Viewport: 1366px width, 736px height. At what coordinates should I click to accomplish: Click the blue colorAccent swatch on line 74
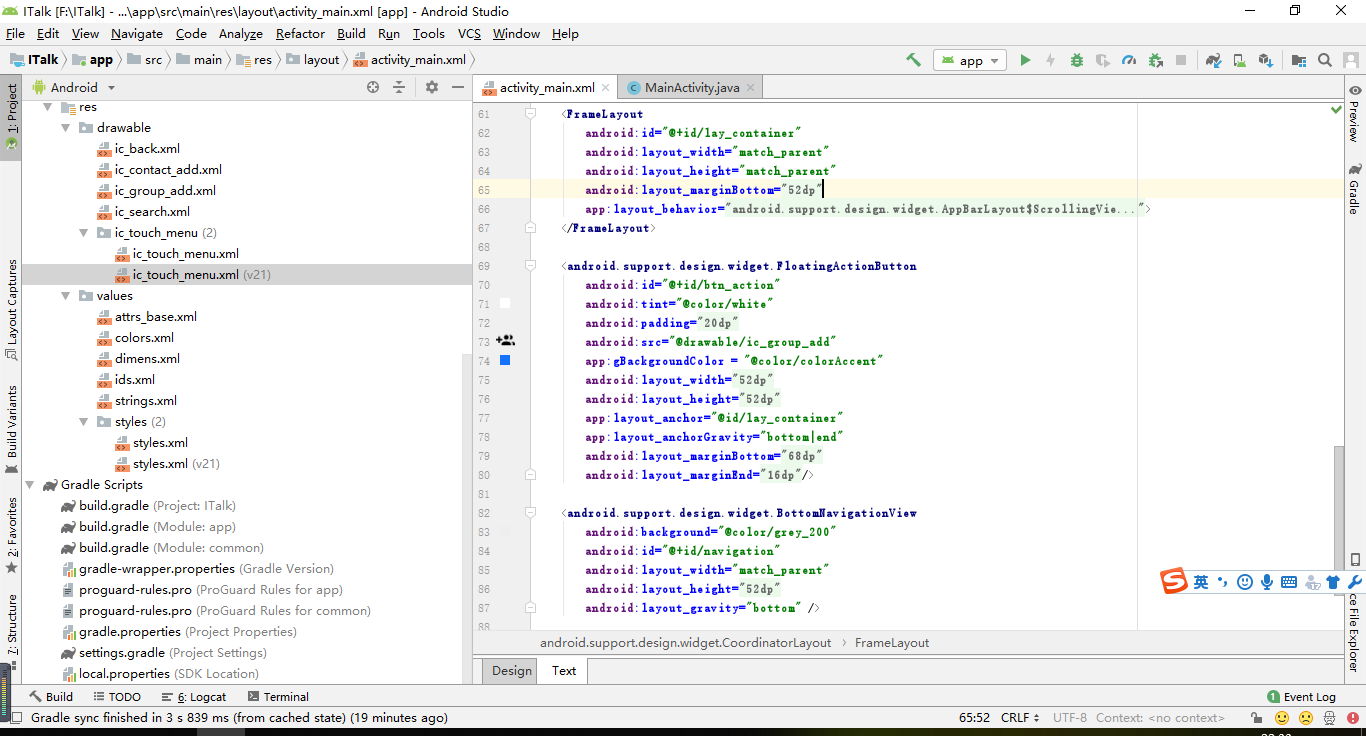pos(505,360)
